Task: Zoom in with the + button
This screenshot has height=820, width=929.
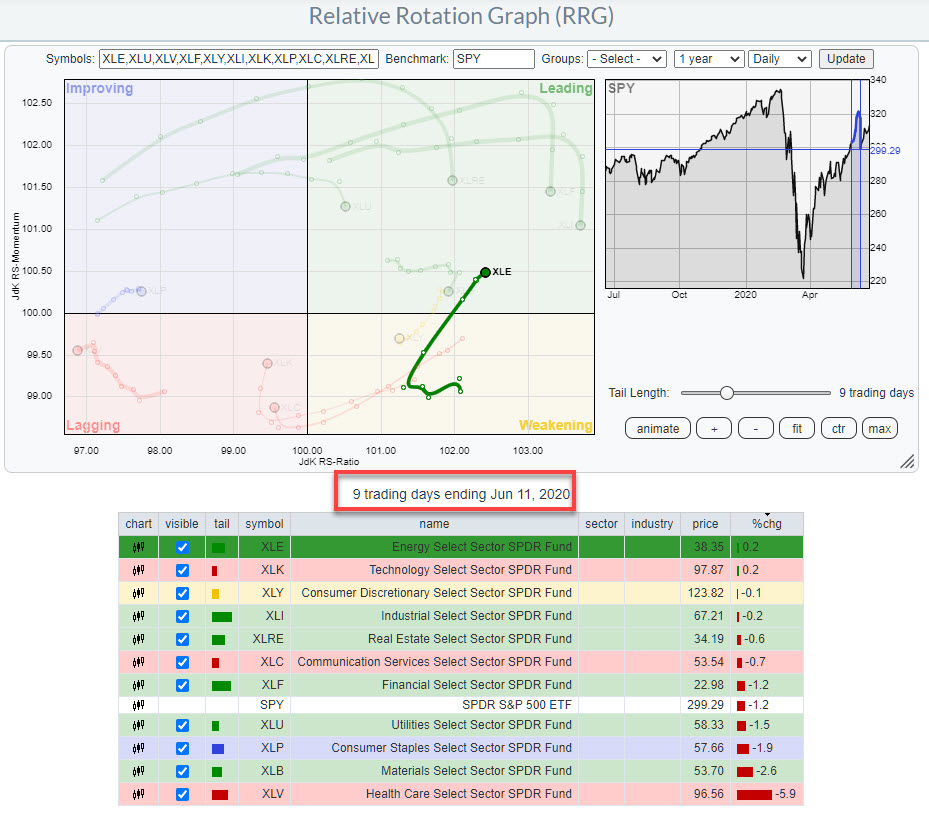Action: (714, 428)
